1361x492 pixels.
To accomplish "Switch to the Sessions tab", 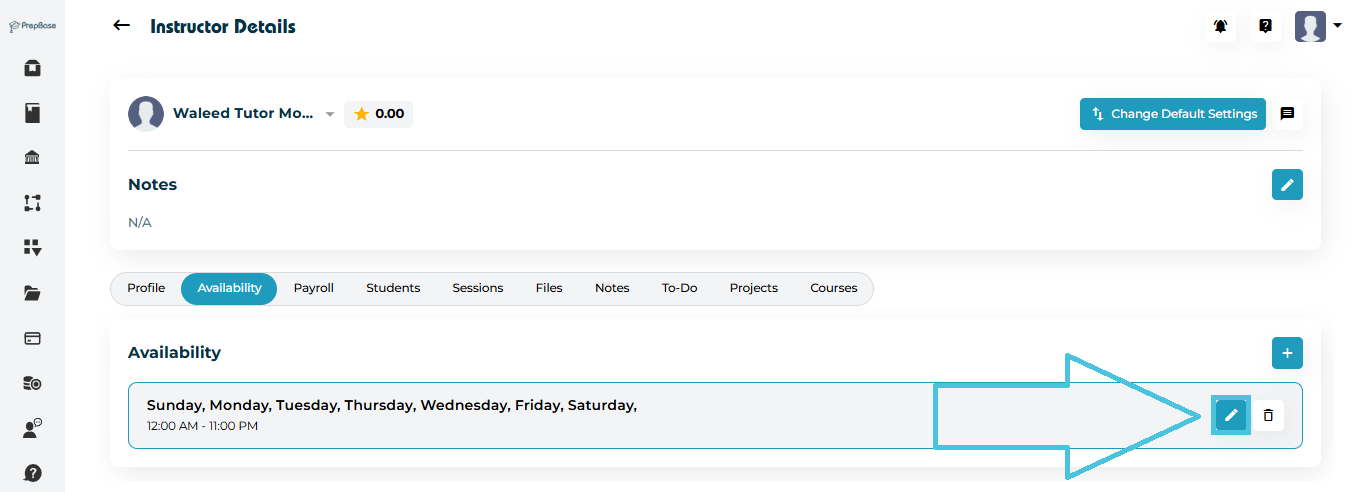I will tap(477, 288).
